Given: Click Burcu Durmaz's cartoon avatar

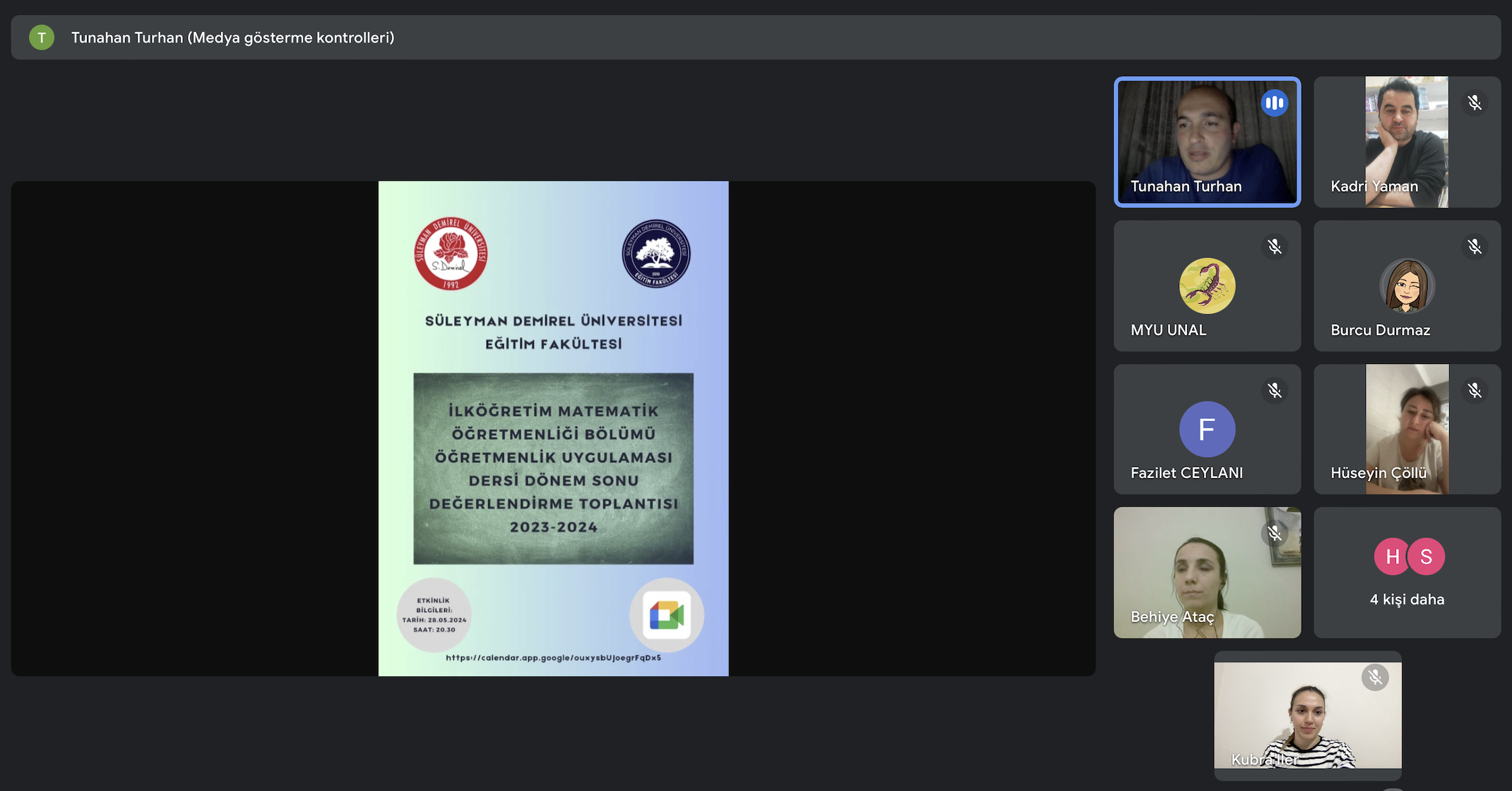Looking at the screenshot, I should [1407, 285].
